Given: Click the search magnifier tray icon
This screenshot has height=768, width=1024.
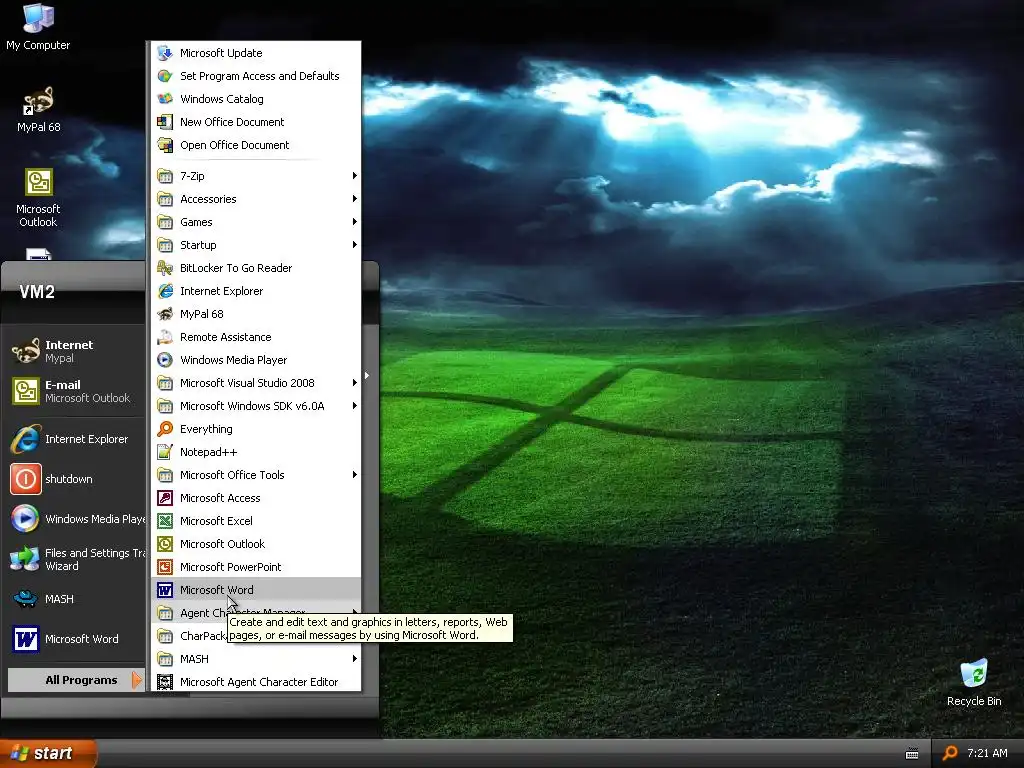Looking at the screenshot, I should click(x=950, y=753).
